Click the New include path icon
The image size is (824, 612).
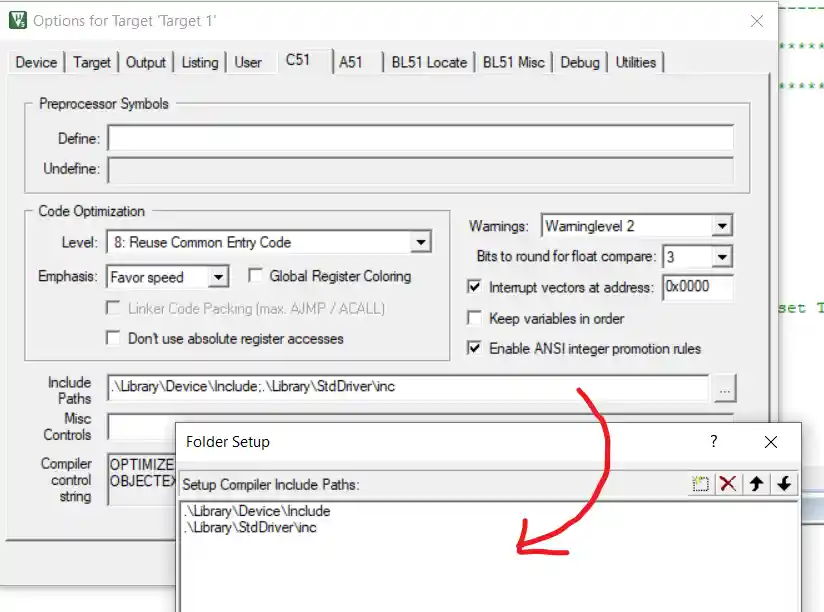point(701,484)
